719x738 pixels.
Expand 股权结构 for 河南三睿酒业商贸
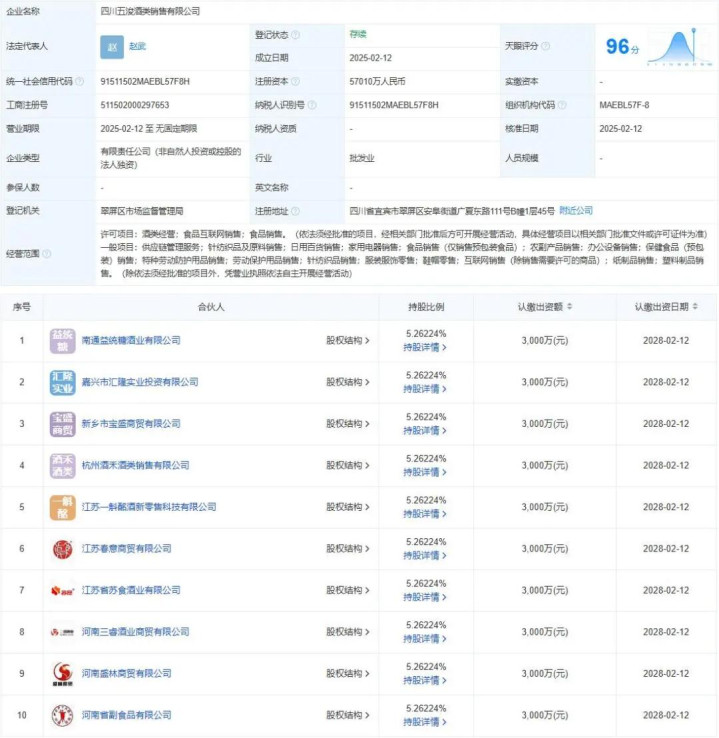pyautogui.click(x=348, y=632)
